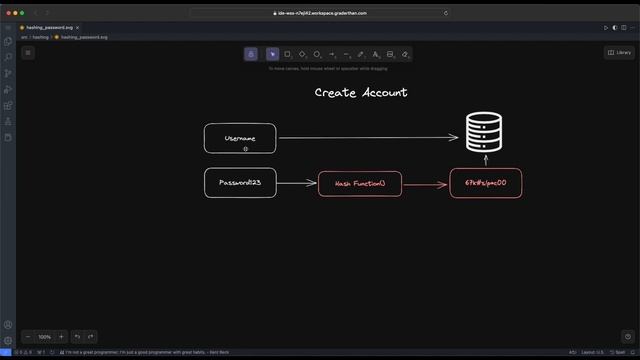Click the programmer quote in status bar

click(x=144, y=352)
